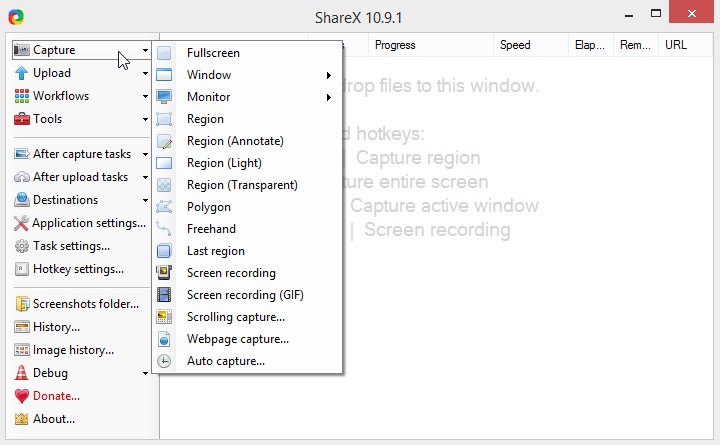The width and height of the screenshot is (720, 445).
Task: Click the Capture camera icon in sidebar
Action: point(22,50)
